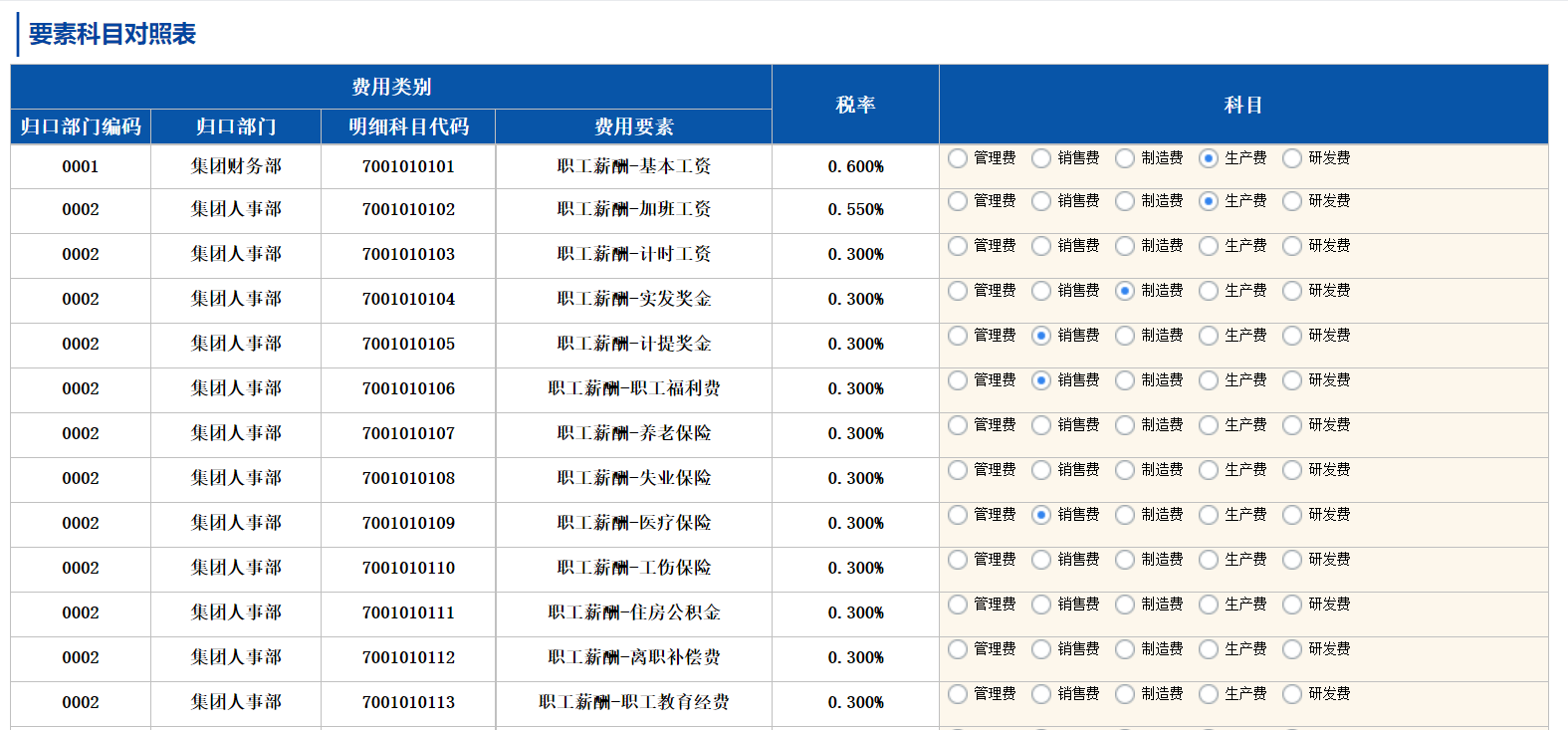Select 管理费 for 职工薪酬-养老保险 row
The width and height of the screenshot is (1568, 730).
pyautogui.click(x=958, y=425)
